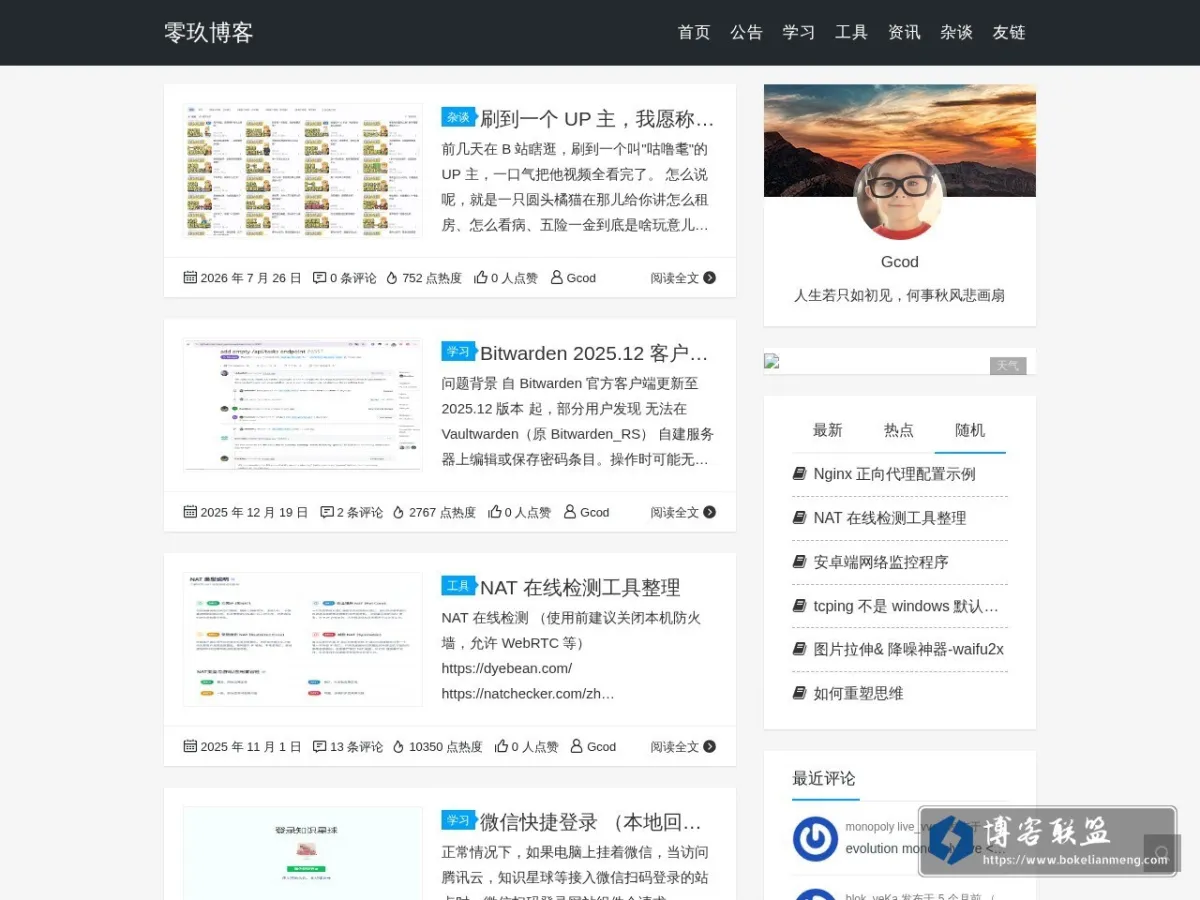
Task: Open Nginx 正向代理配置示例 article
Action: [894, 474]
